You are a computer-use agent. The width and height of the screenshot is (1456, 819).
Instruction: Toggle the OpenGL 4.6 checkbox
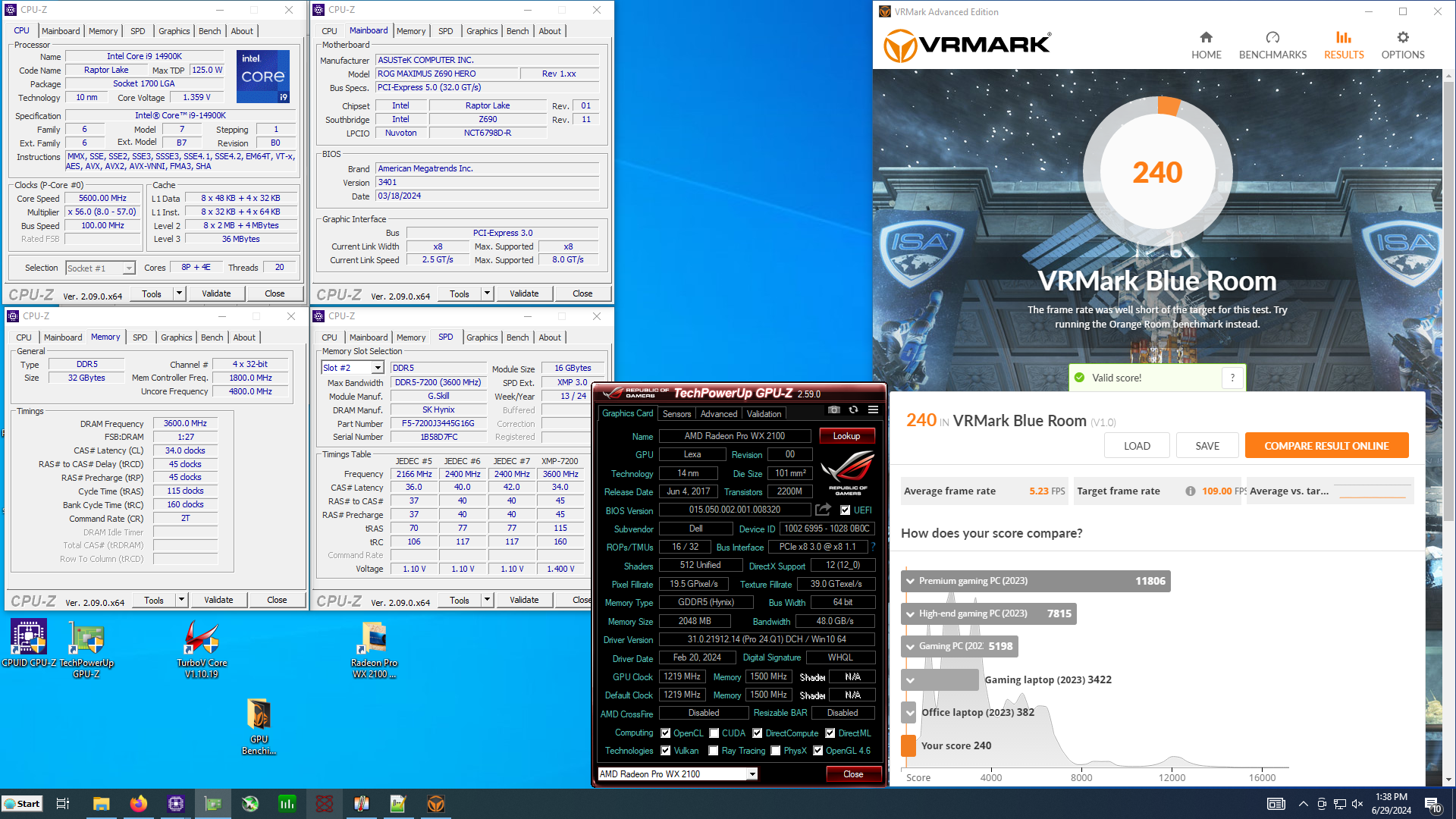pos(817,751)
